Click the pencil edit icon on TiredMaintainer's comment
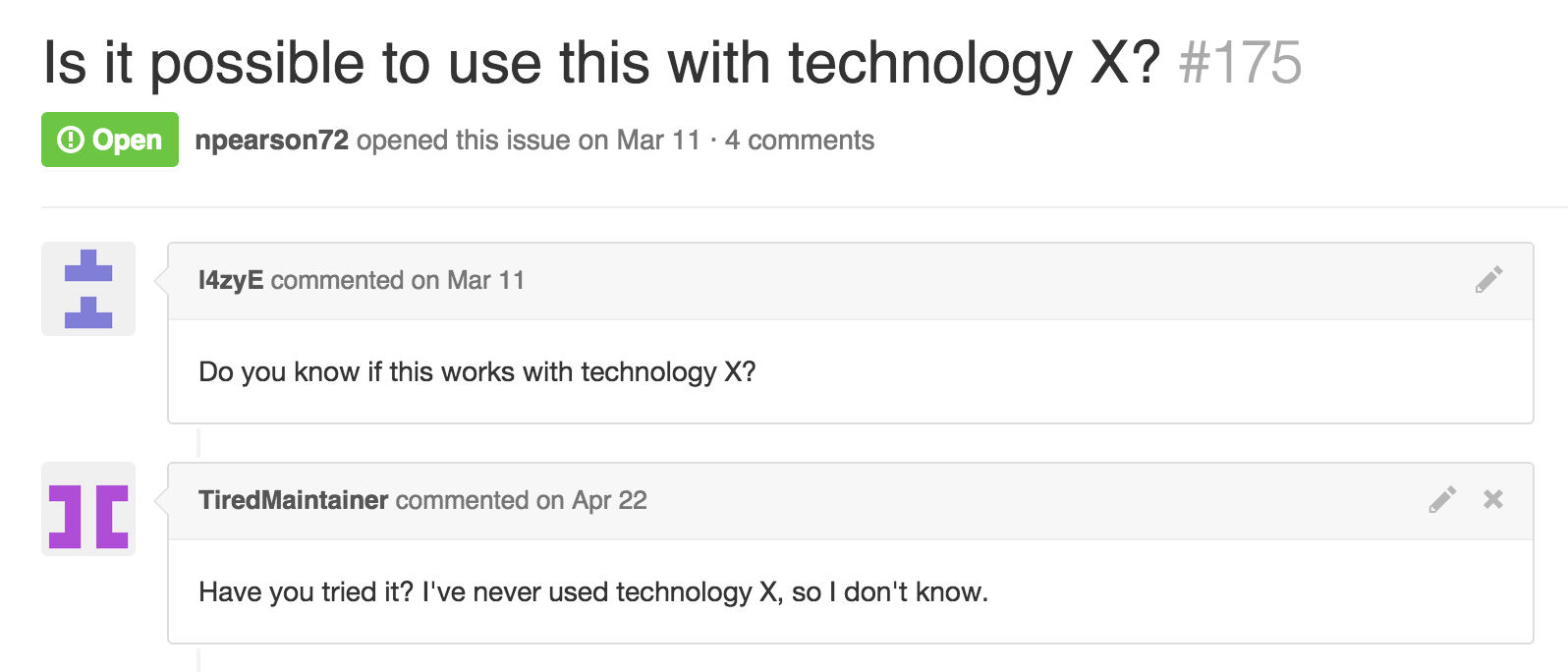This screenshot has height=672, width=1568. [x=1442, y=500]
